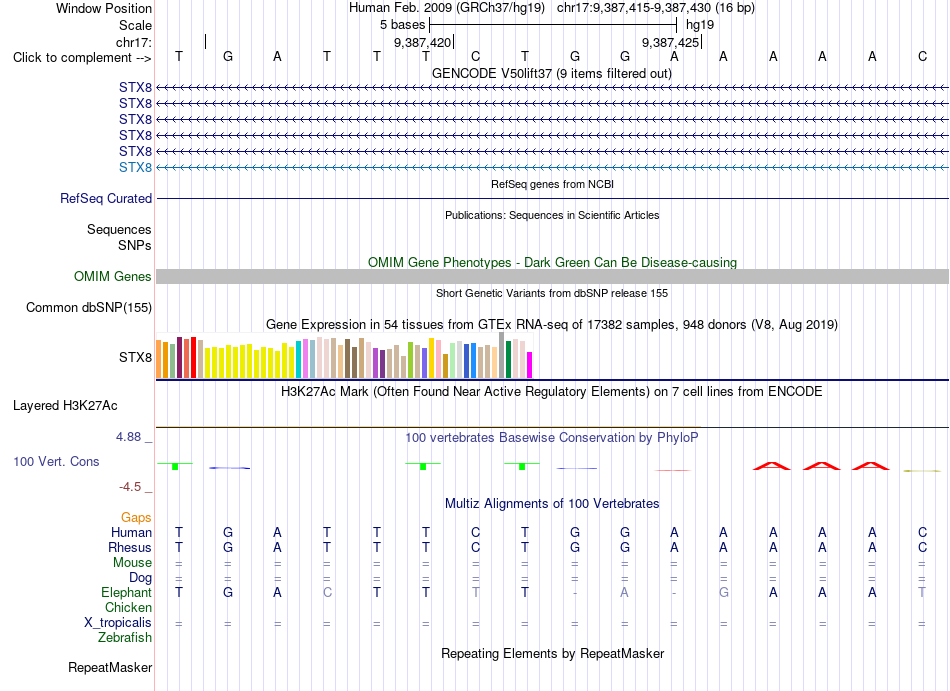This screenshot has height=691, width=950.
Task: Select the gray OMIM Genes item bar
Action: coord(552,276)
